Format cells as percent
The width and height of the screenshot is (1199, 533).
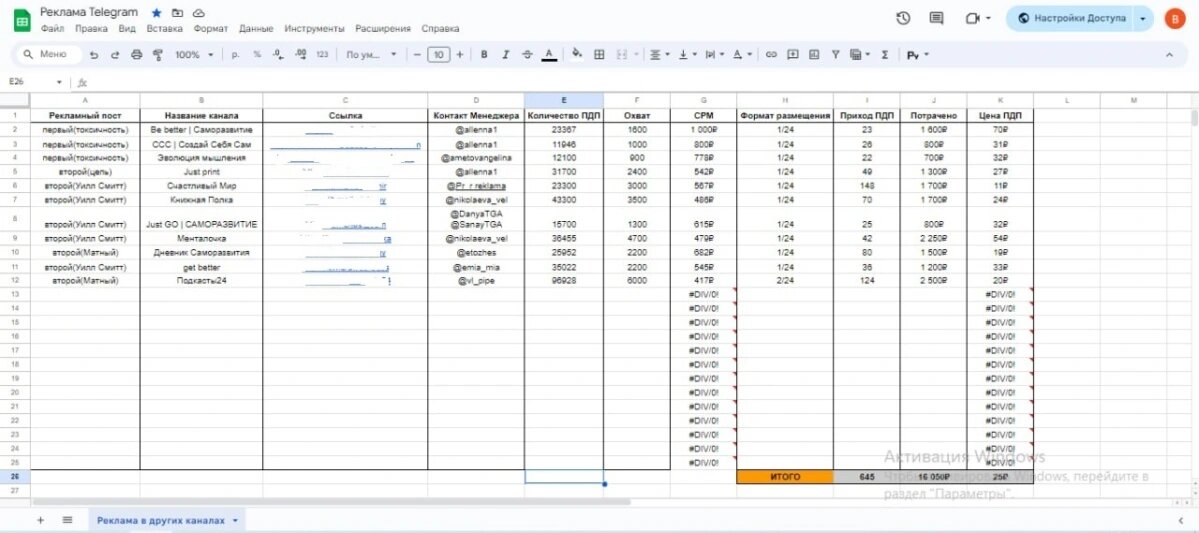pos(257,54)
